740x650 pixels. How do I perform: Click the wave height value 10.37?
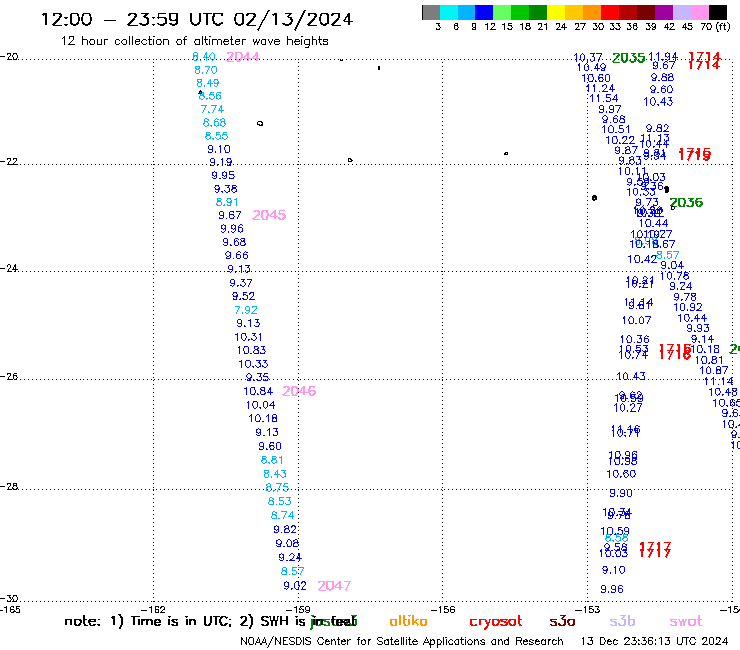coord(588,58)
